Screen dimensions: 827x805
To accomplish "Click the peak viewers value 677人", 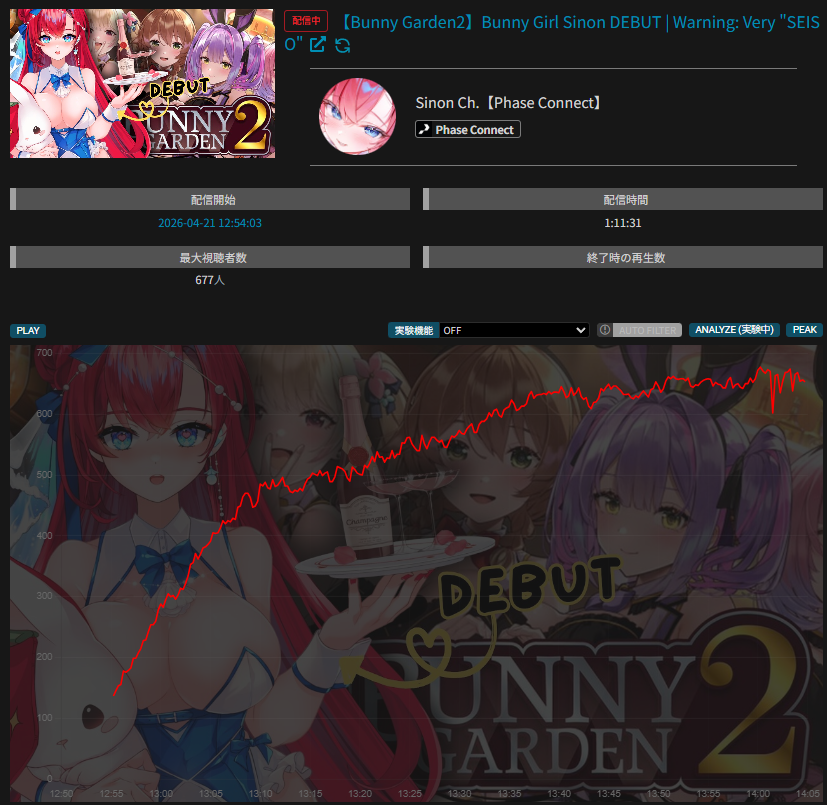I will click(x=210, y=280).
